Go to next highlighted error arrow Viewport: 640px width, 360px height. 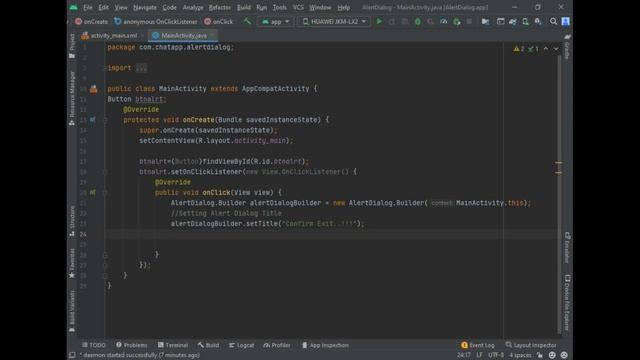coord(556,49)
